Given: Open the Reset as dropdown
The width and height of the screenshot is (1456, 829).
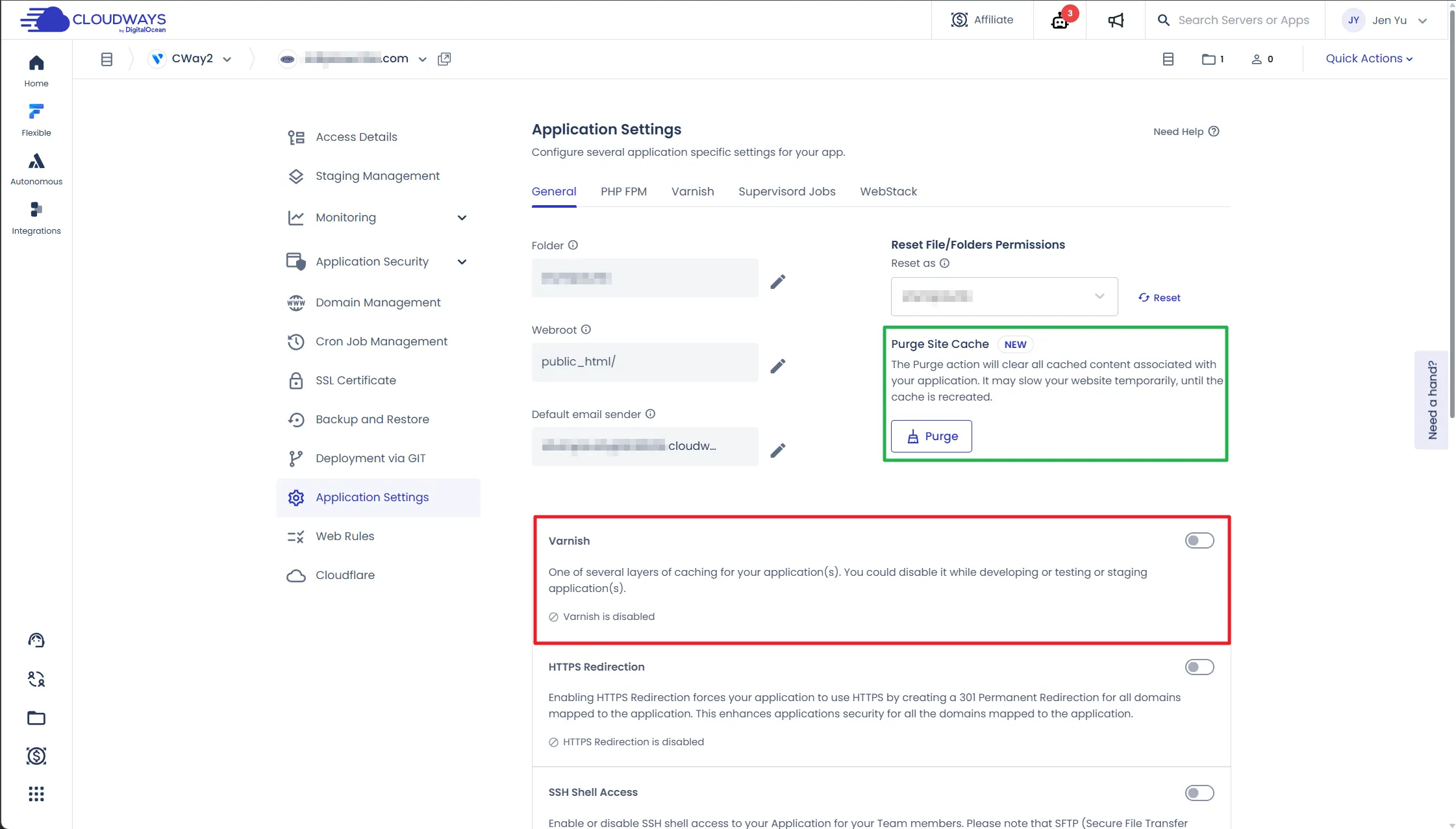Looking at the screenshot, I should [x=1004, y=297].
